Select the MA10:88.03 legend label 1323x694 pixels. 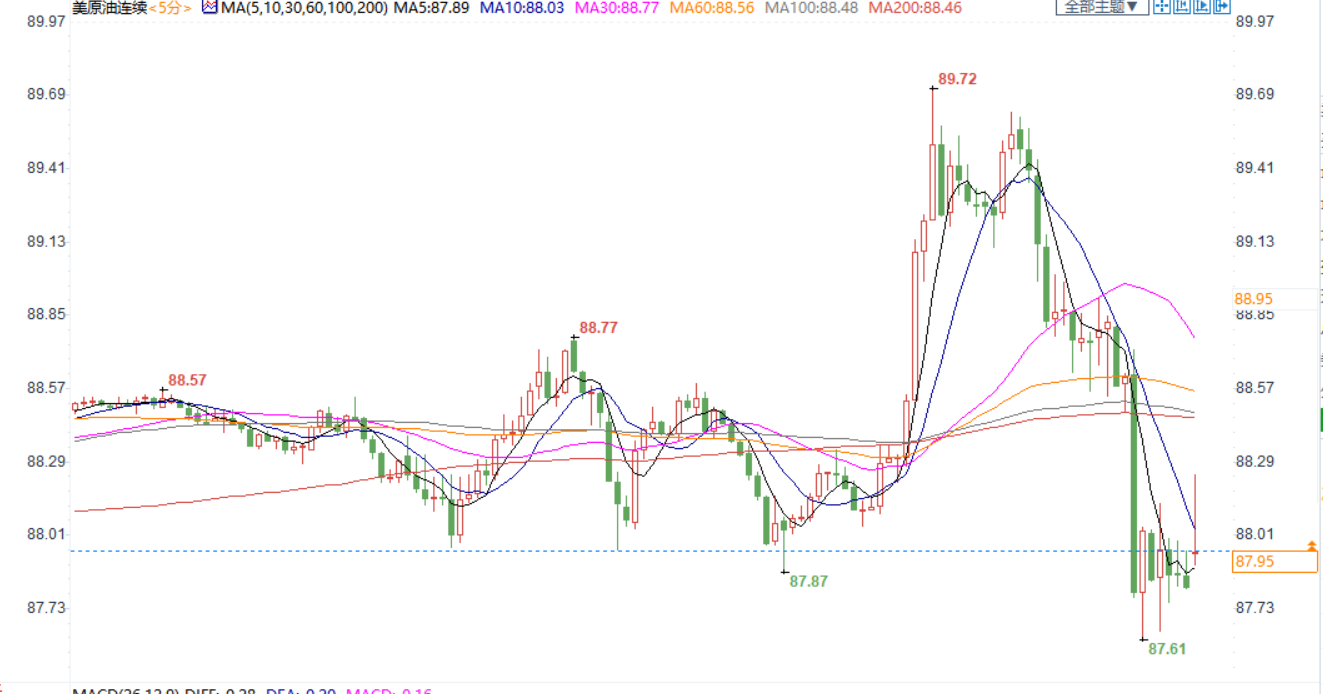click(521, 8)
